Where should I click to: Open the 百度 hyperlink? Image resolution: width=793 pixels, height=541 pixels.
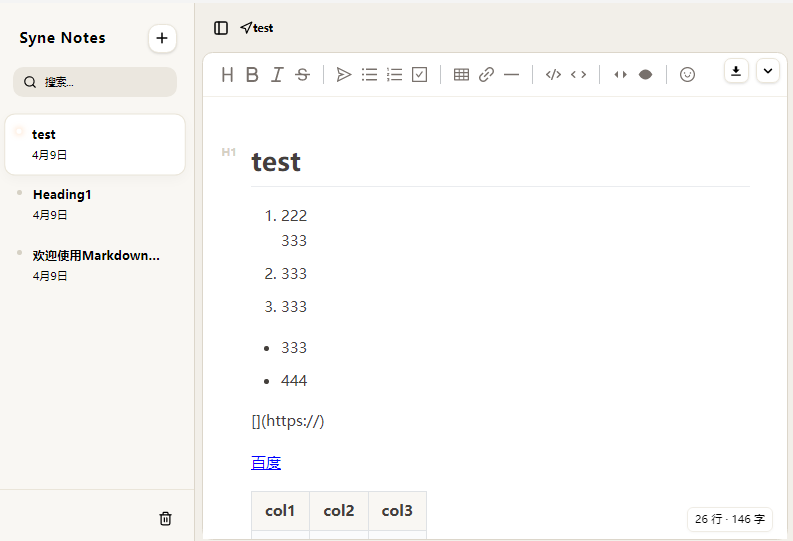[x=266, y=463]
